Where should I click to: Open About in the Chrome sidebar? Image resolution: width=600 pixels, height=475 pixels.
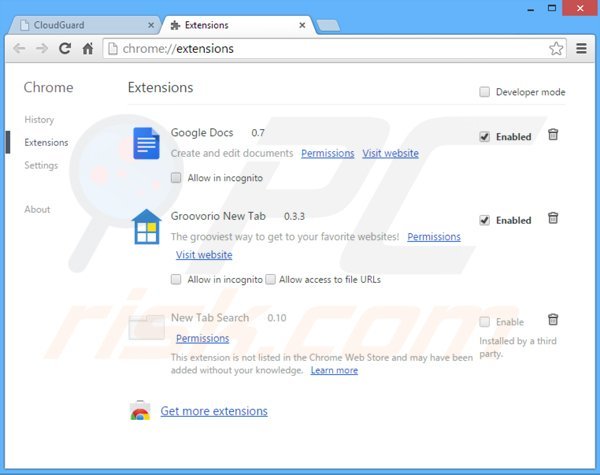(37, 209)
